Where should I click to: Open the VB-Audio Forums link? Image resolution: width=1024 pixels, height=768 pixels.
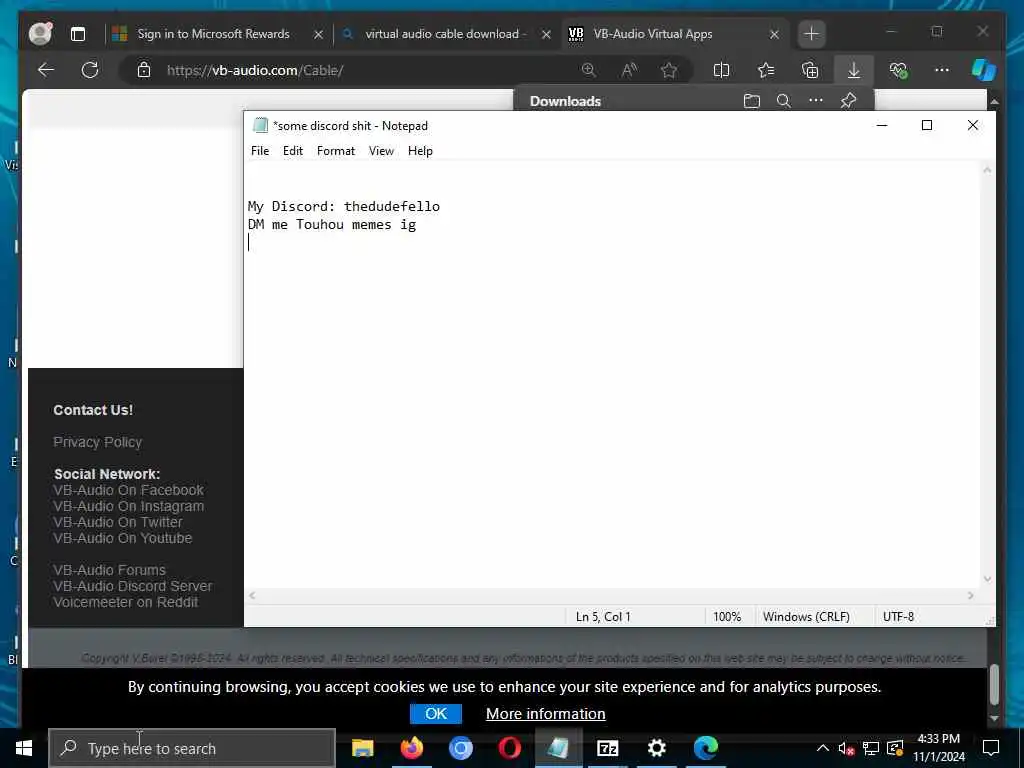coord(109,570)
